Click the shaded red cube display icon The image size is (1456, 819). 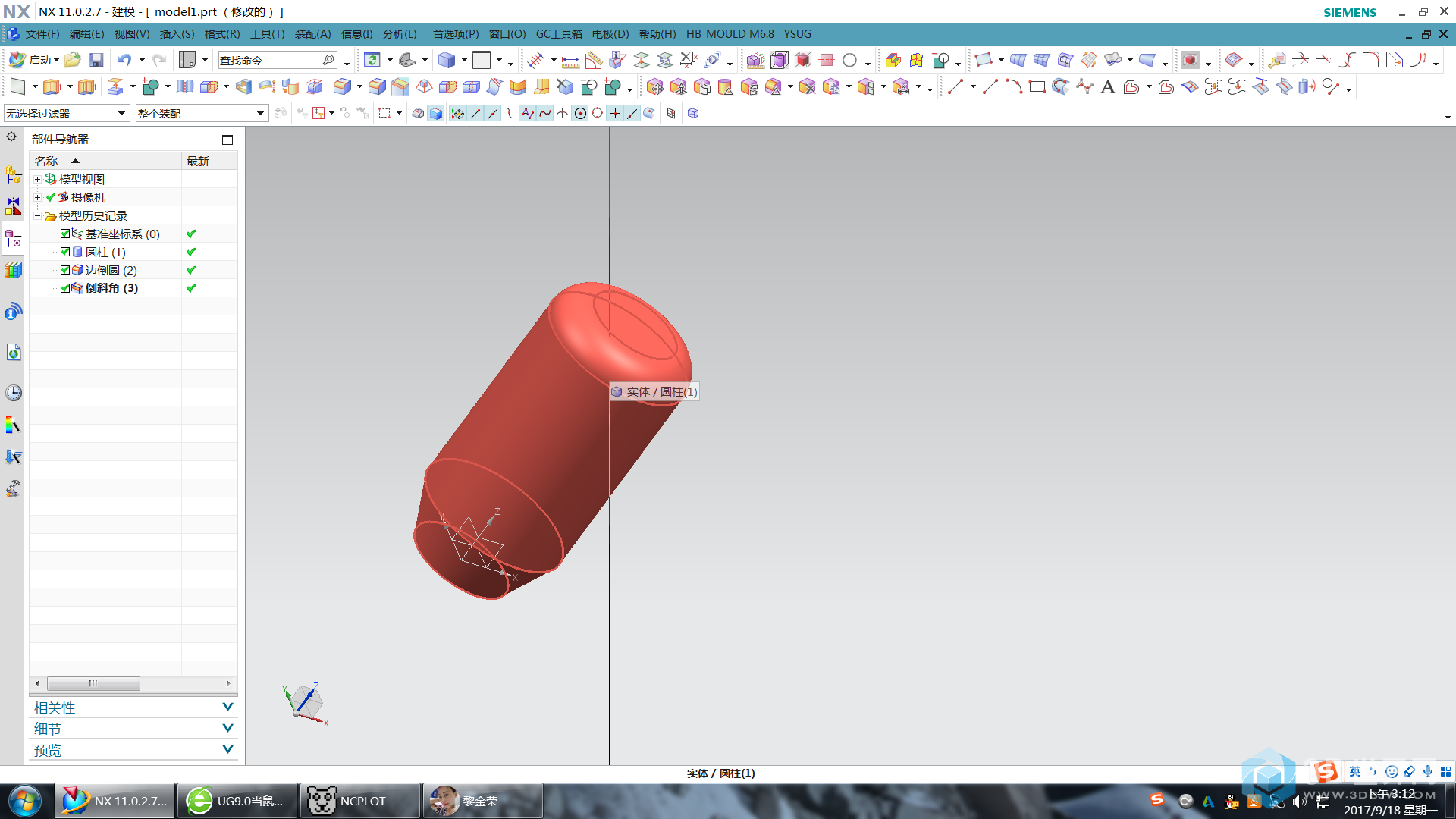[803, 61]
